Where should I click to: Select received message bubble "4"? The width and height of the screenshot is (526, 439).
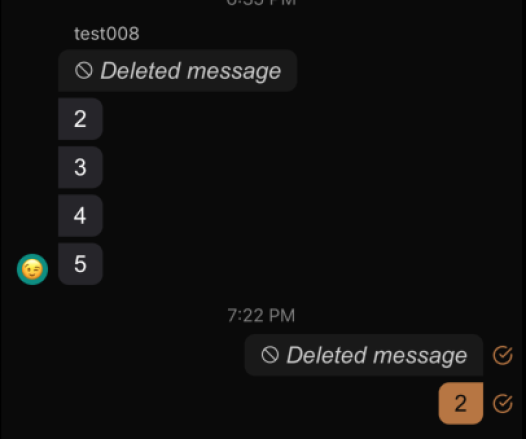80,215
